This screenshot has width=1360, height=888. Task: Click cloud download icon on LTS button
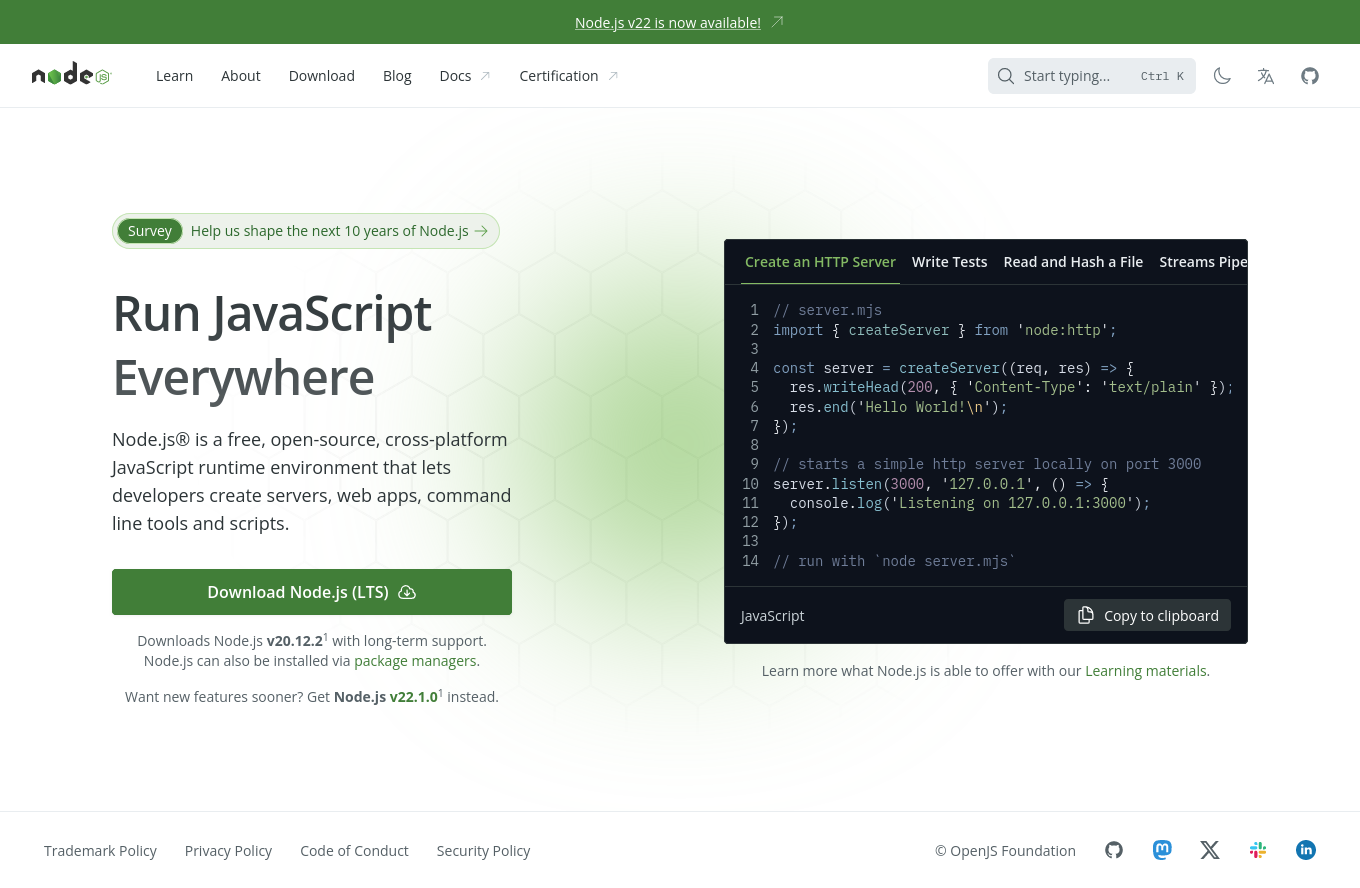click(x=407, y=592)
